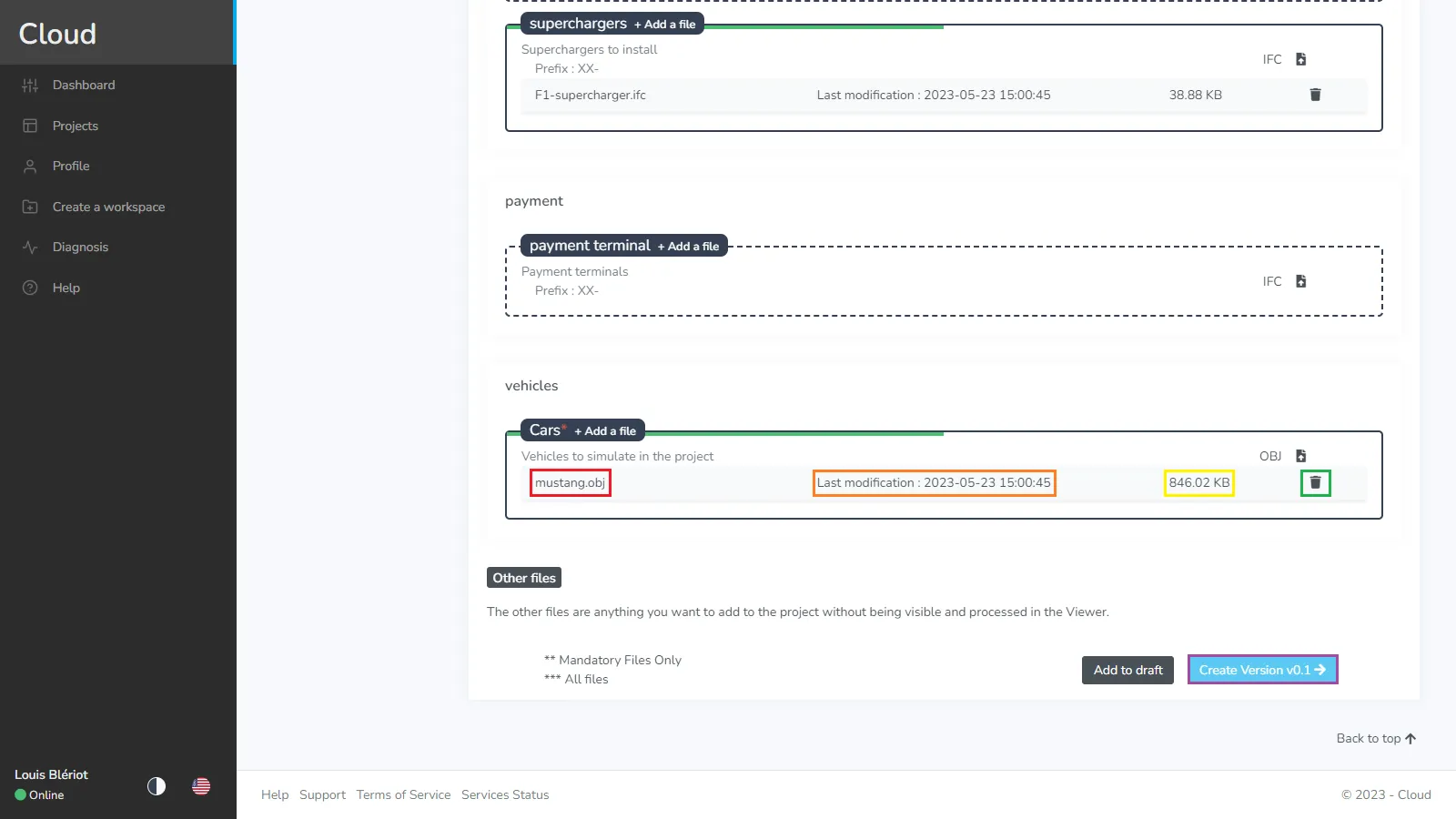1456x819 pixels.
Task: Click the IFC upload icon for payment terminals
Action: (1301, 281)
